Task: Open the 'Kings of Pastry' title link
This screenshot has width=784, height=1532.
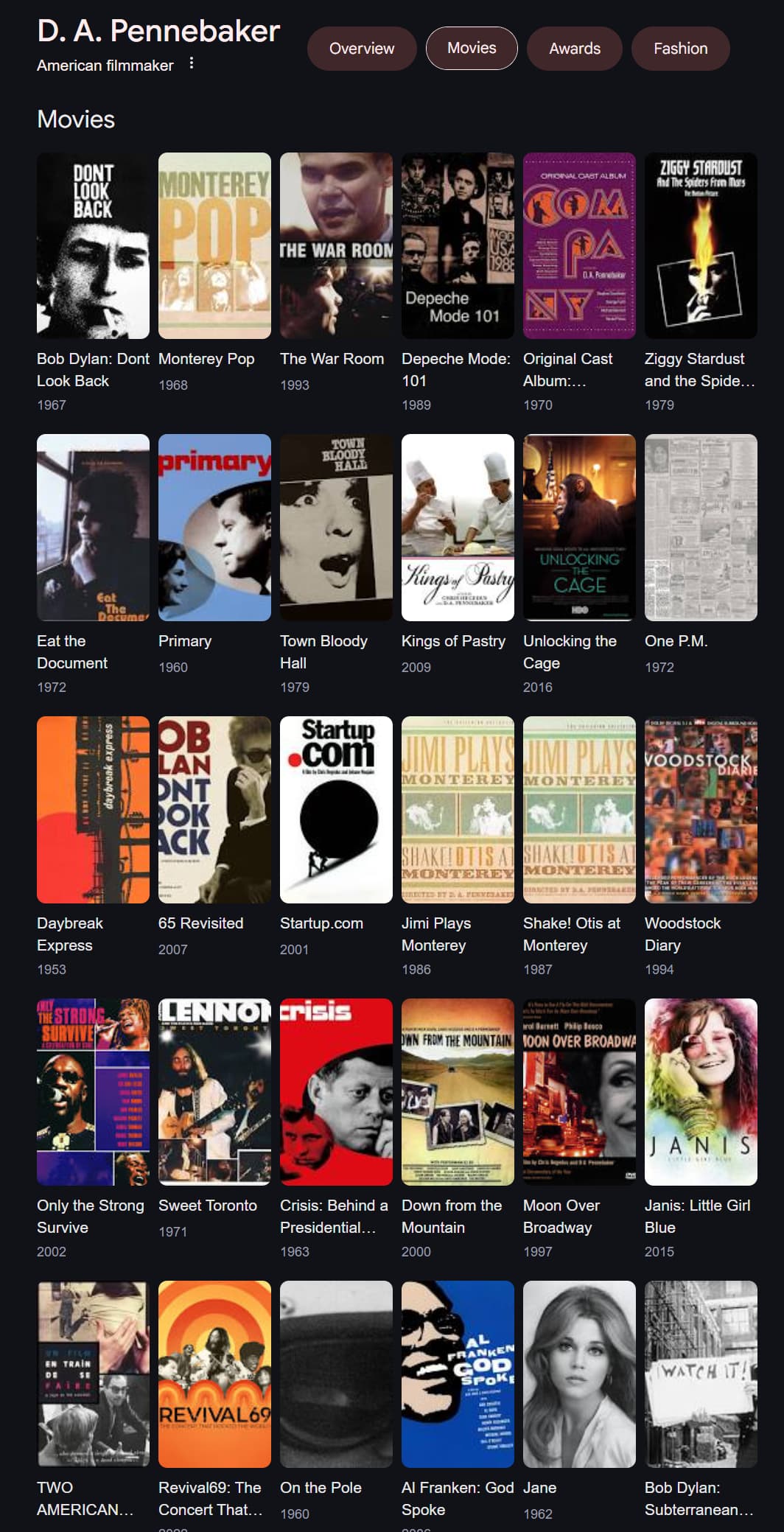Action: coord(453,641)
